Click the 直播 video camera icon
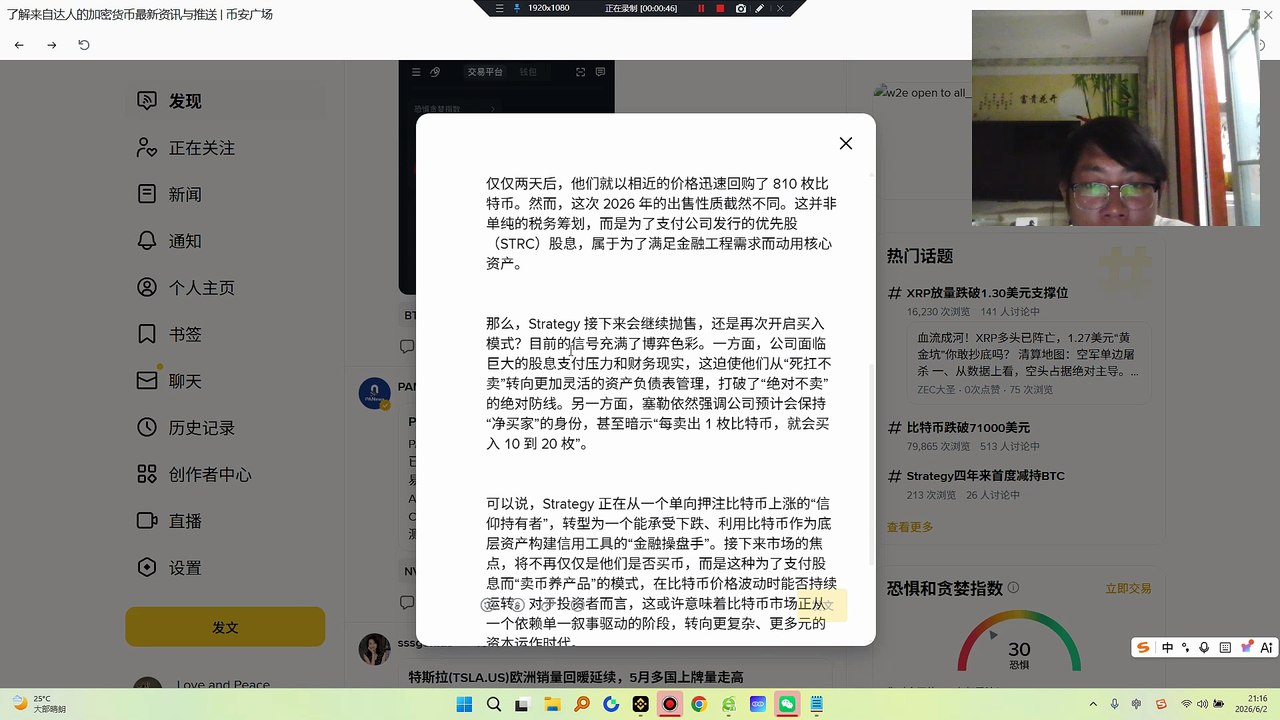Viewport: 1280px width, 720px height. pos(147,521)
